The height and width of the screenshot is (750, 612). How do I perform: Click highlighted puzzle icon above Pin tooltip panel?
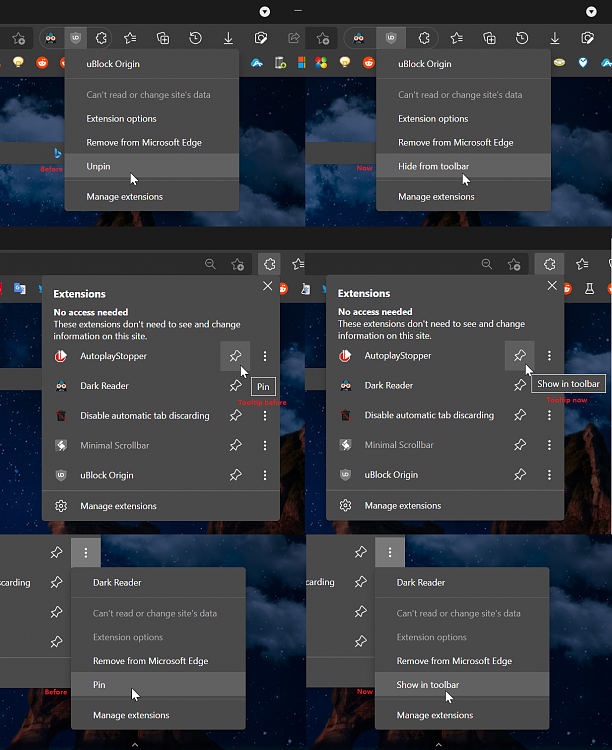pyautogui.click(x=269, y=264)
